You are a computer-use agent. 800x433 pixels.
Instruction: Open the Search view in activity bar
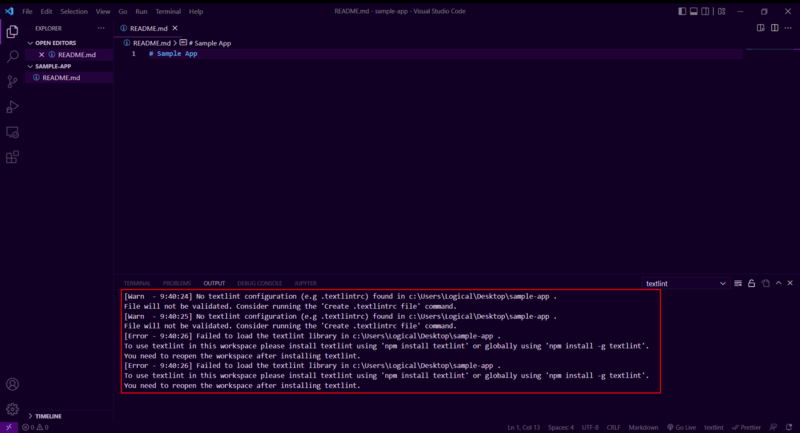(12, 56)
